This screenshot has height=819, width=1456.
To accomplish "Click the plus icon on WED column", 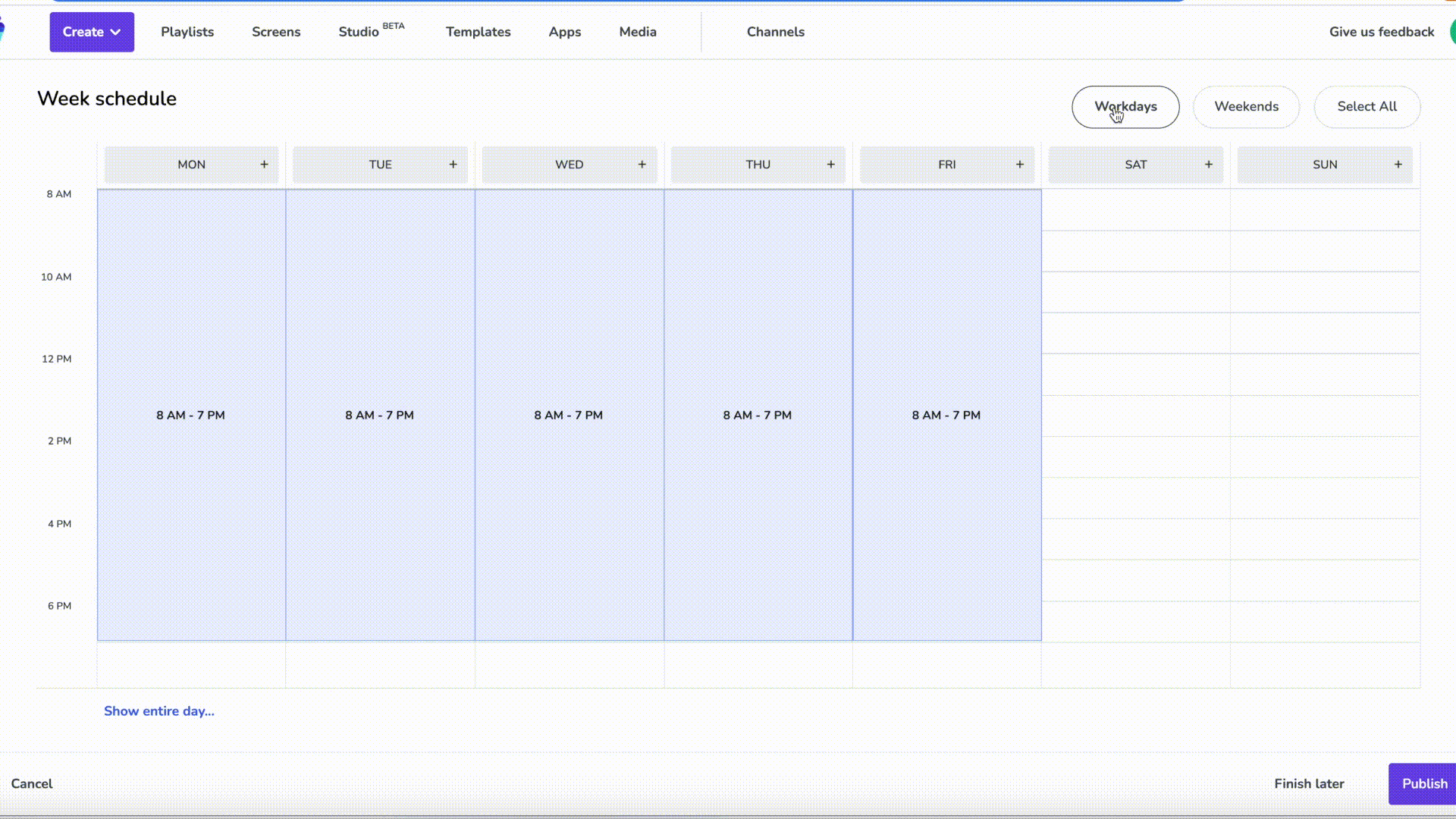I will 641,163.
